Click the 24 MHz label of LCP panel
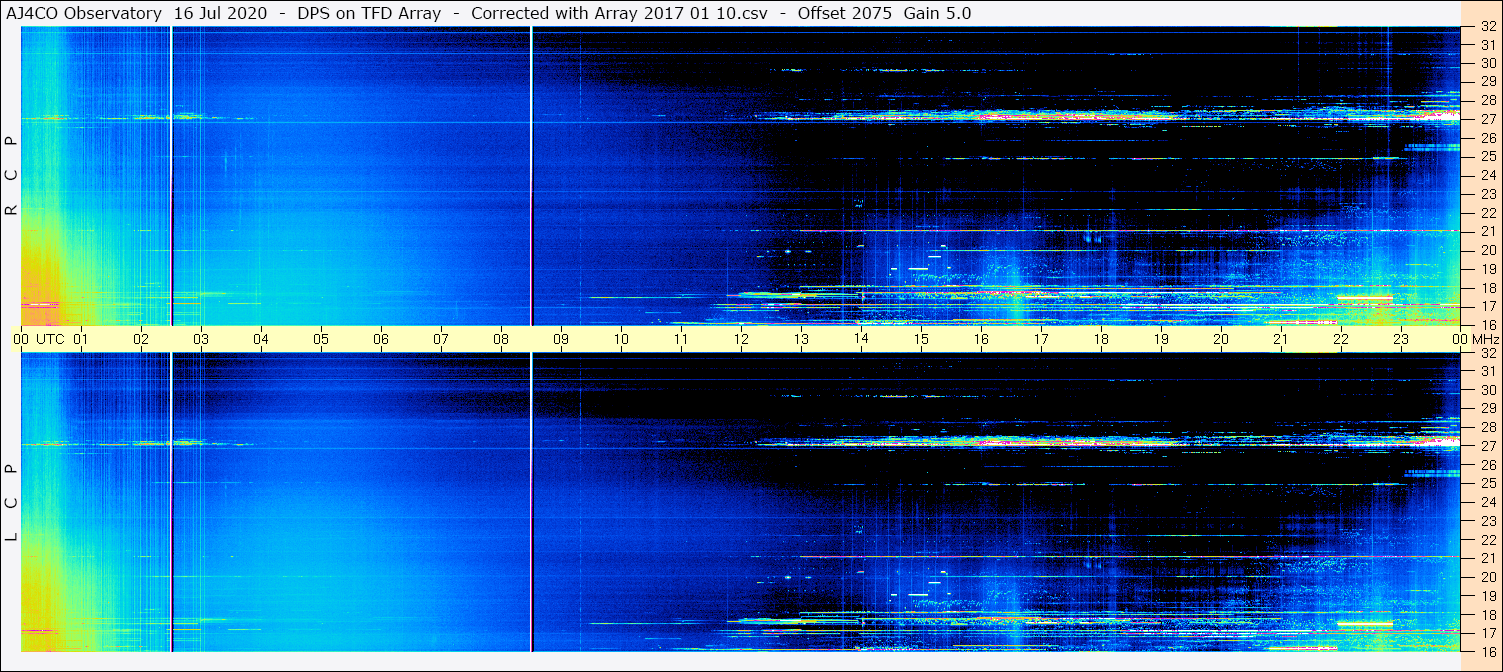Image resolution: width=1503 pixels, height=672 pixels. click(1487, 502)
